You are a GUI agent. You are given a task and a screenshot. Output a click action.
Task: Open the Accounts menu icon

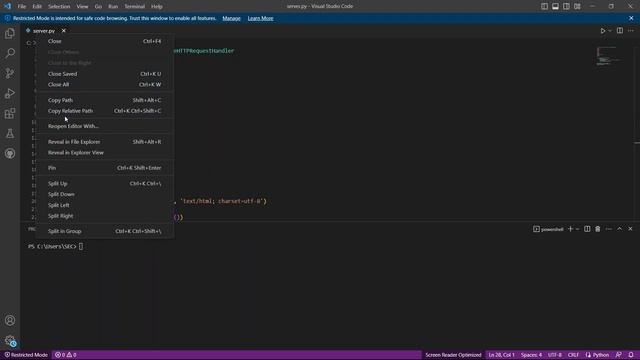(10, 320)
